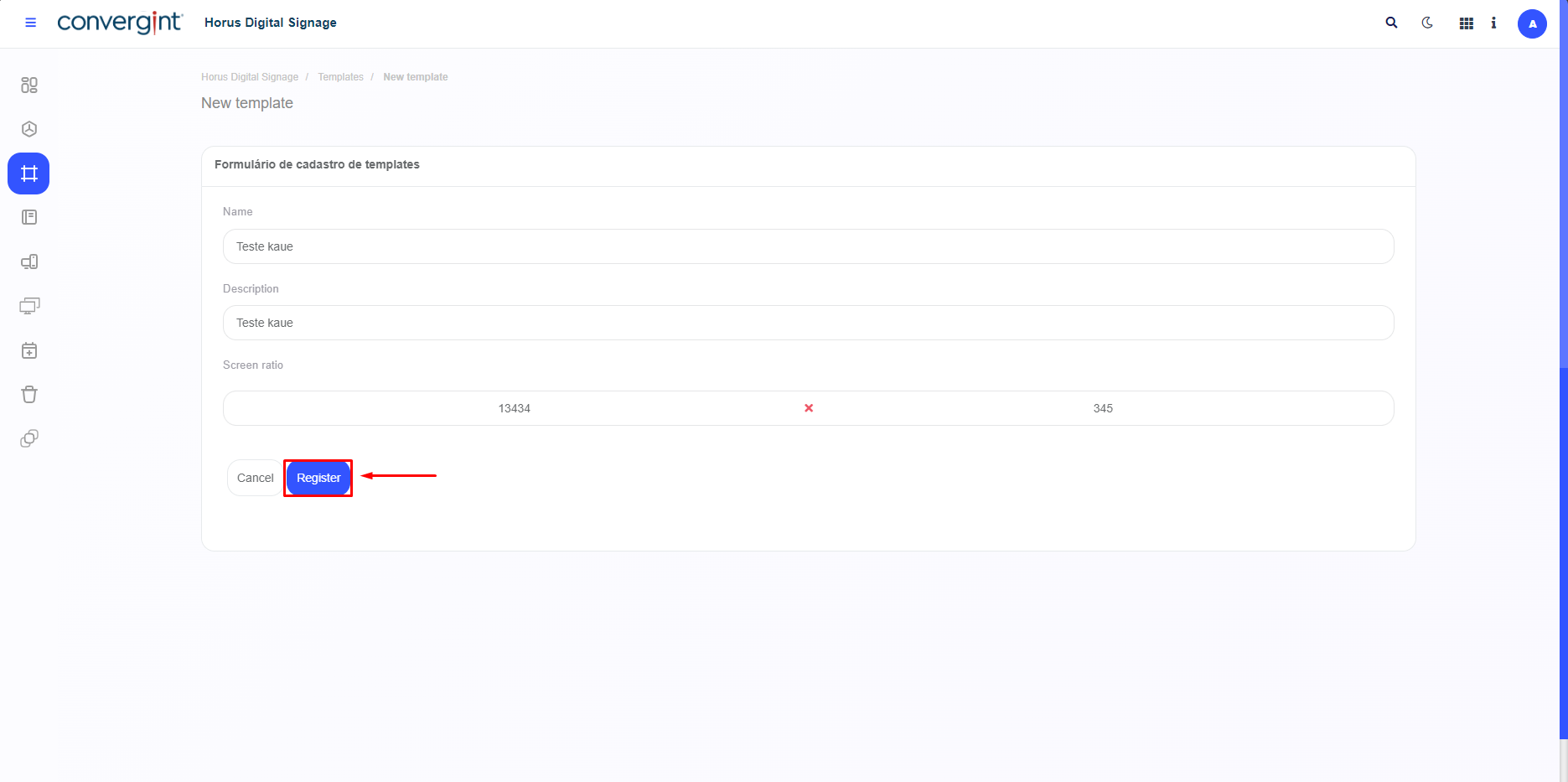Open search with the magnifying glass
This screenshot has height=782, width=1568.
[1391, 23]
